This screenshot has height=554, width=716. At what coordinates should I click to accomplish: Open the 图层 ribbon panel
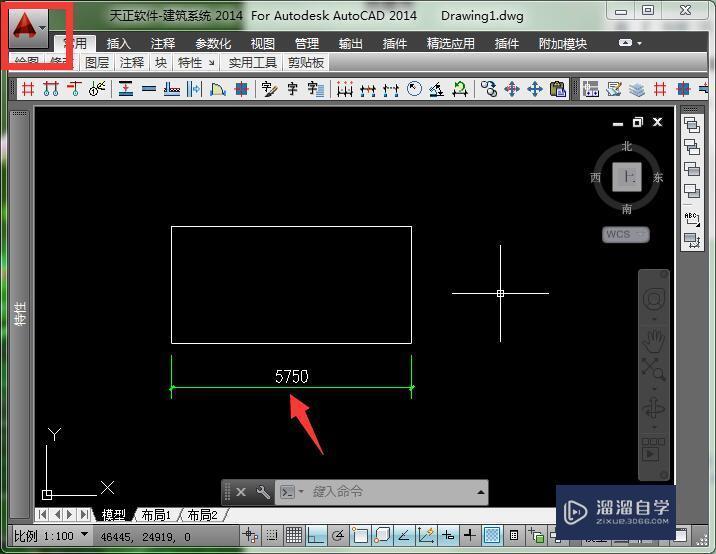pyautogui.click(x=97, y=62)
